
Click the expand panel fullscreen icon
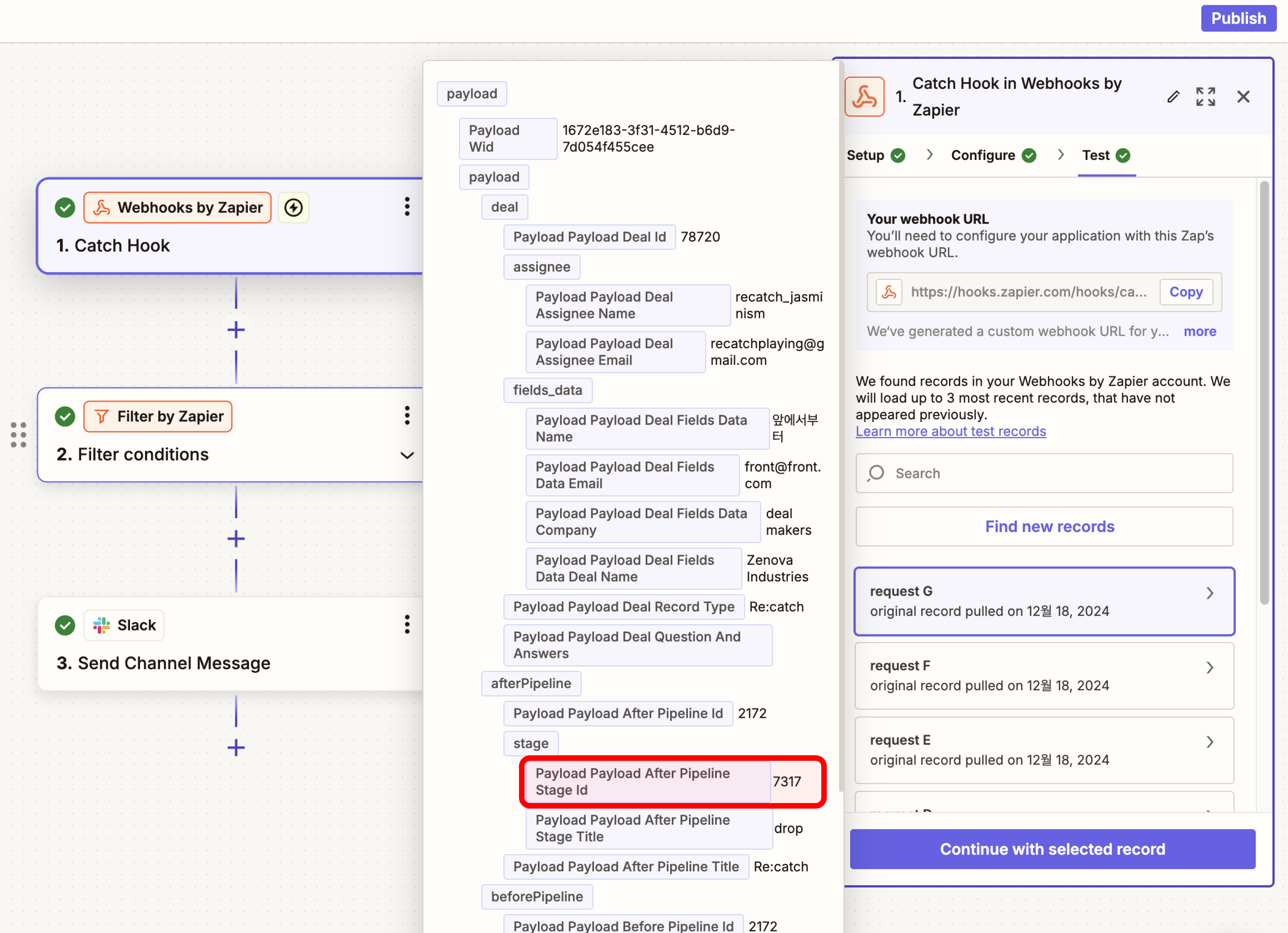click(x=1205, y=97)
